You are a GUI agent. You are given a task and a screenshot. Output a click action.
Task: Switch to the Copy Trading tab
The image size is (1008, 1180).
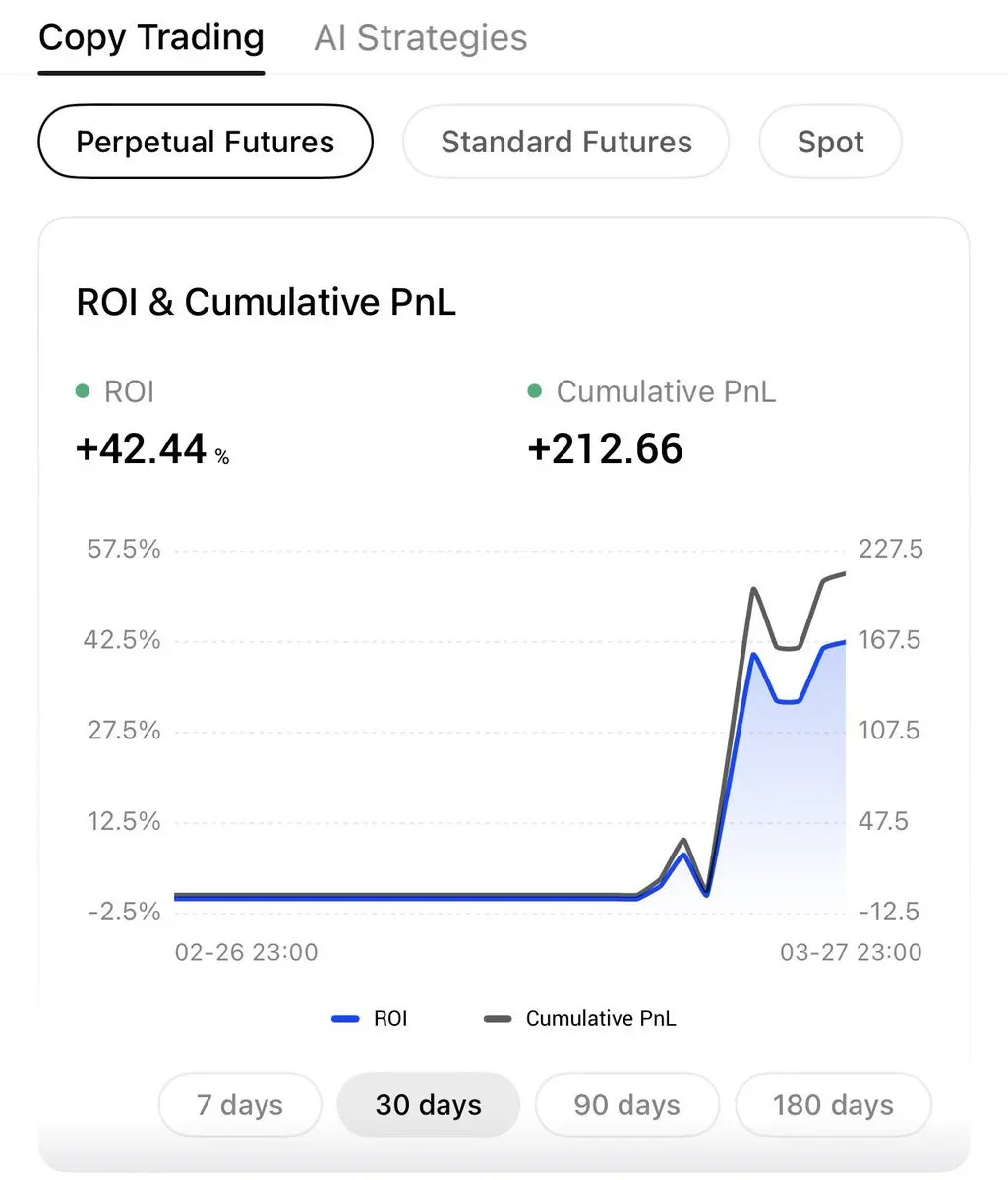tap(151, 38)
